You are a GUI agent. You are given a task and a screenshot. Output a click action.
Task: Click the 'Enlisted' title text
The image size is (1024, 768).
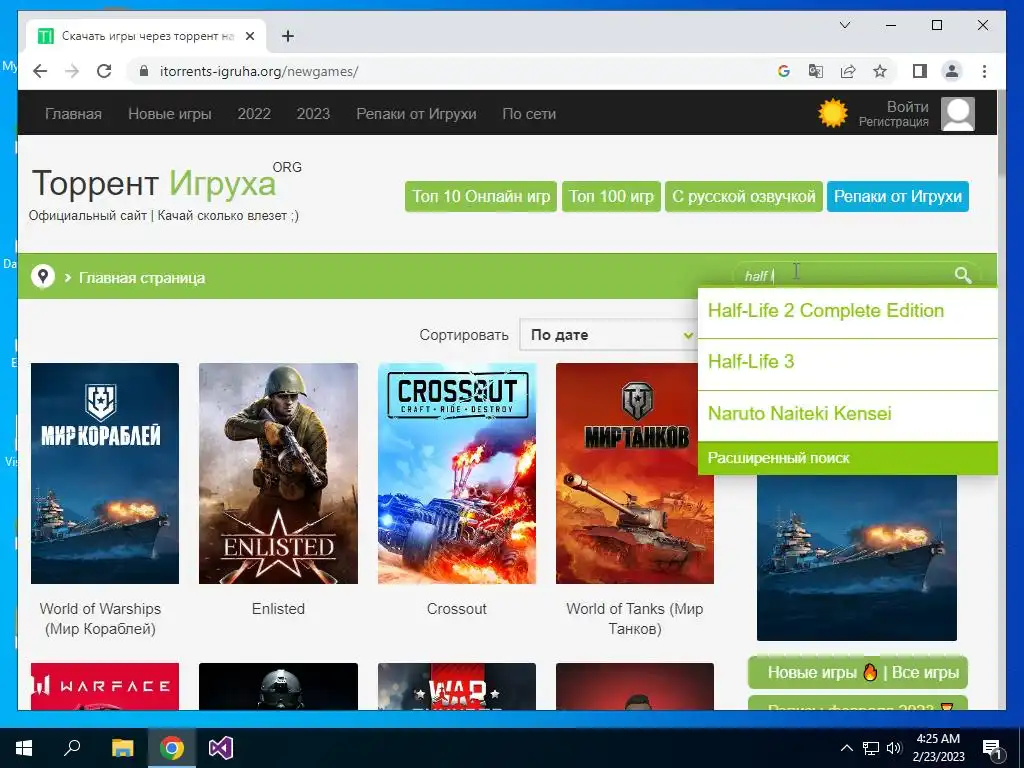pyautogui.click(x=278, y=609)
